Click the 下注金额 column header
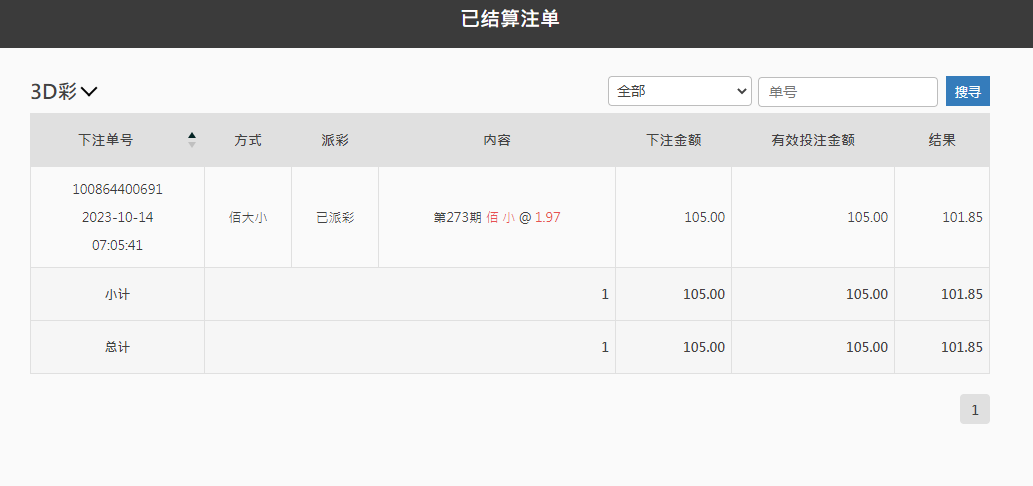This screenshot has height=486, width=1033. 673,141
